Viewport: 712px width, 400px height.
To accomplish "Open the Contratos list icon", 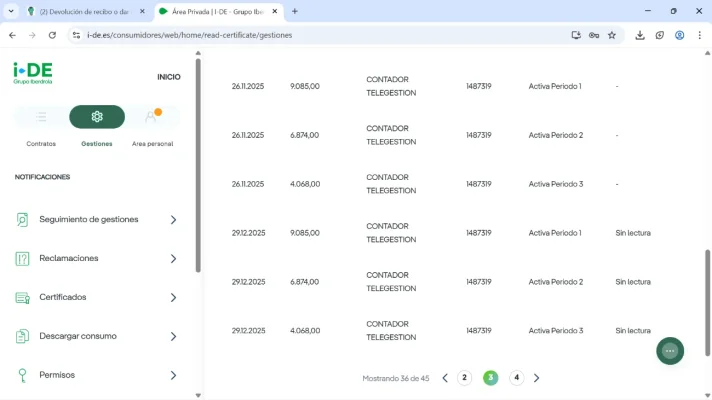I will pos(41,117).
